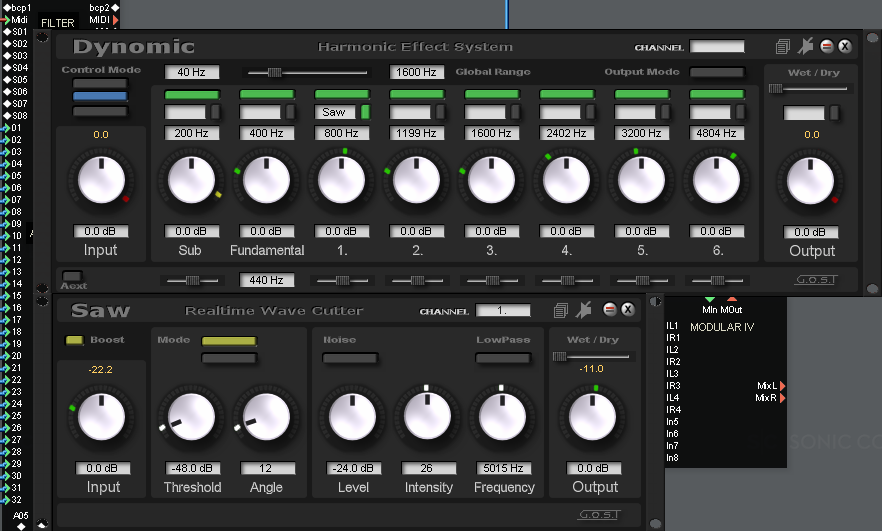
Task: Open the Saw Channel selector showing 1.
Action: click(503, 311)
